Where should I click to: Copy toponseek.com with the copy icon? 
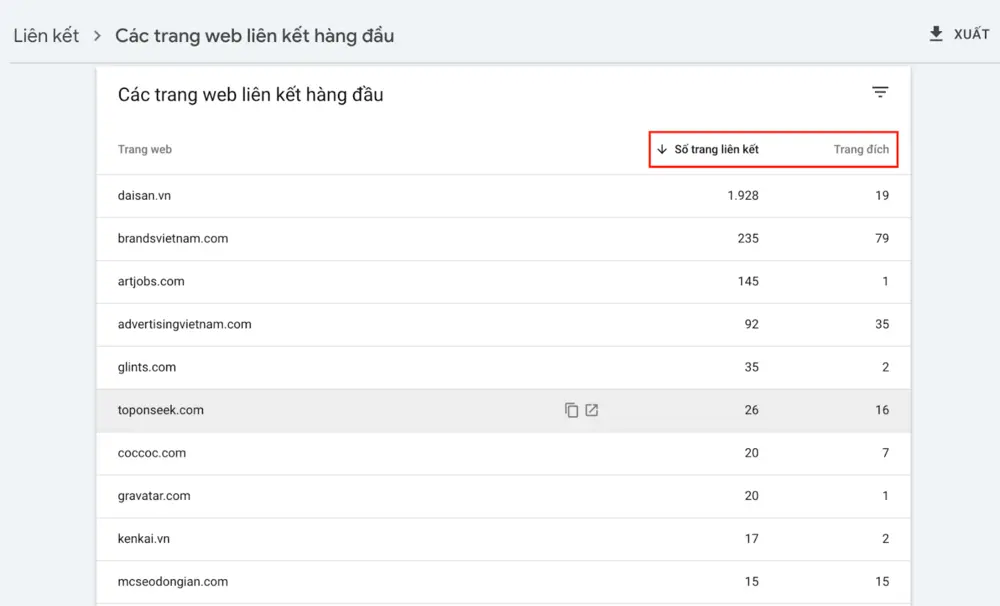(571, 410)
